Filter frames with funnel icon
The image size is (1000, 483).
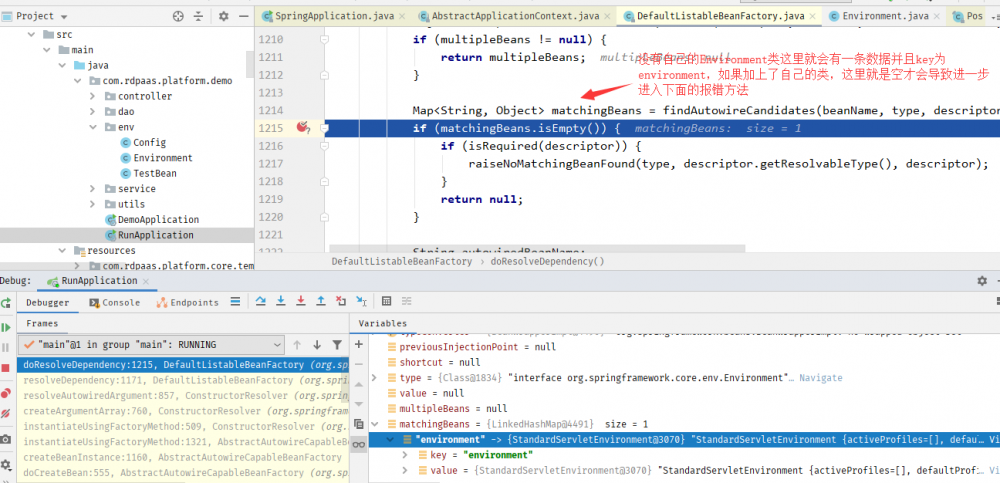point(337,345)
